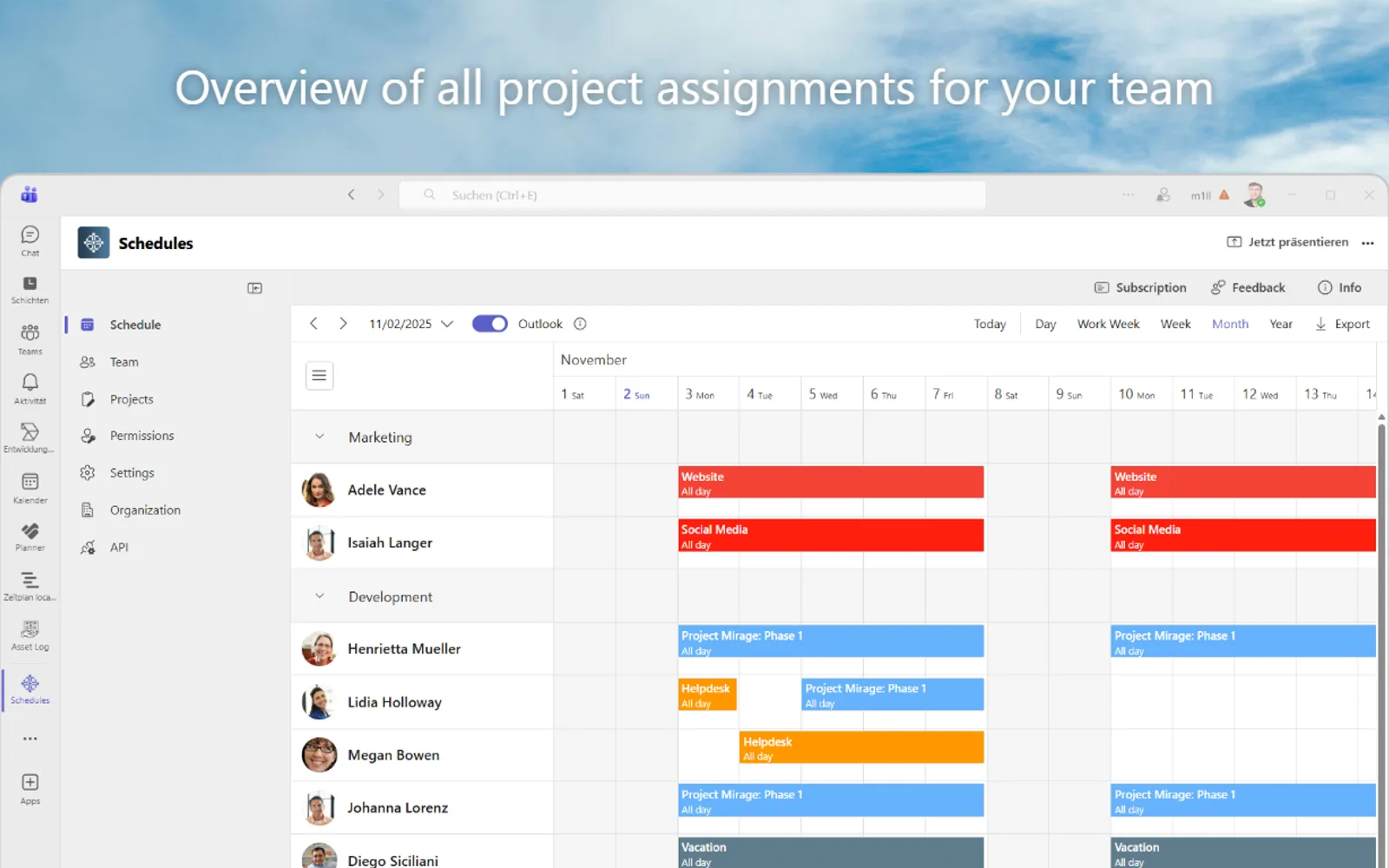Viewport: 1389px width, 868px height.
Task: Open Kalender icon in left rail
Action: pos(30,487)
